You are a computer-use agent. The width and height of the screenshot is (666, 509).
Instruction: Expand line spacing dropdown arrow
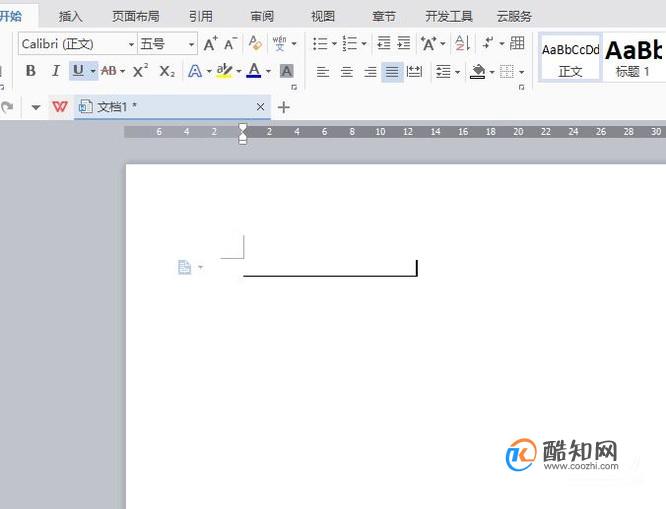pyautogui.click(x=457, y=72)
